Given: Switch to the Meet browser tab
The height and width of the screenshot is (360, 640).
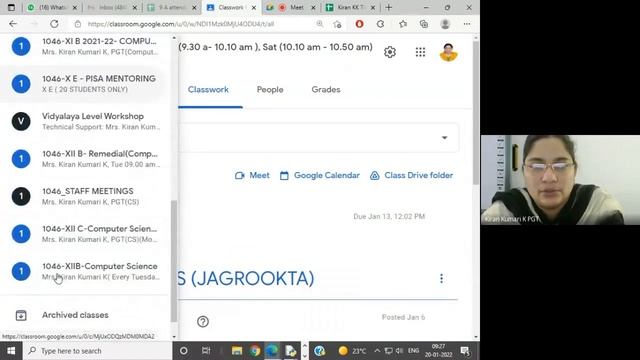Looking at the screenshot, I should [291, 7].
